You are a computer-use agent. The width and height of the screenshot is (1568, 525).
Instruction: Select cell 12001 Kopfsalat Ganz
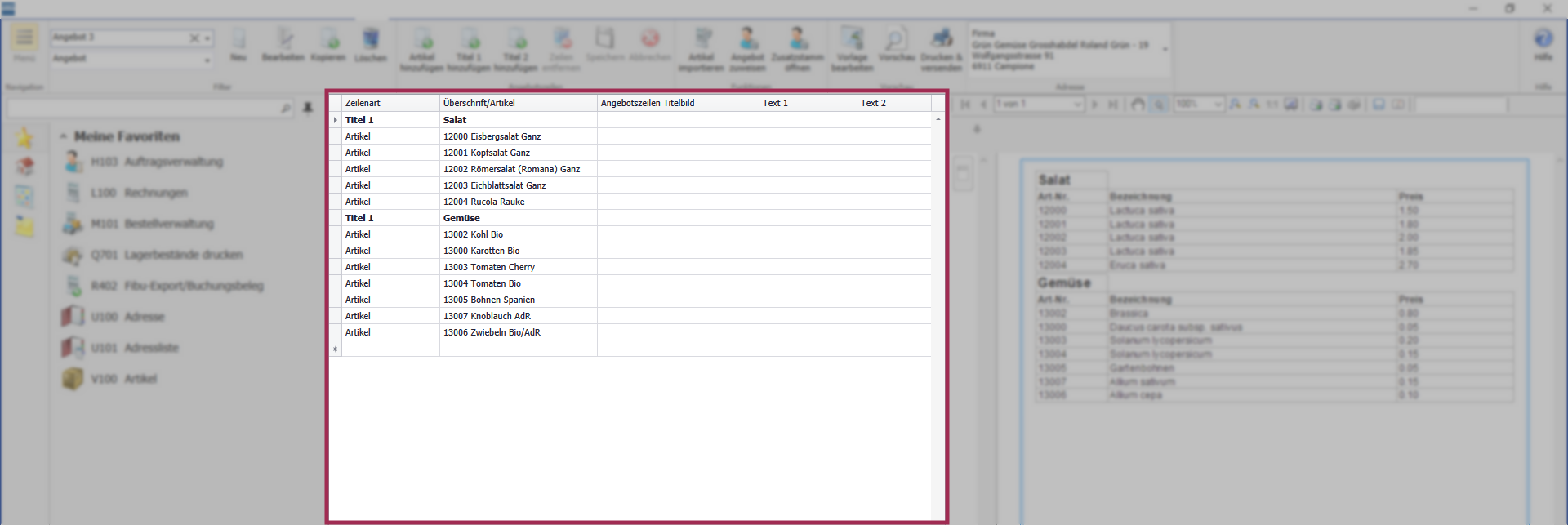pyautogui.click(x=519, y=153)
